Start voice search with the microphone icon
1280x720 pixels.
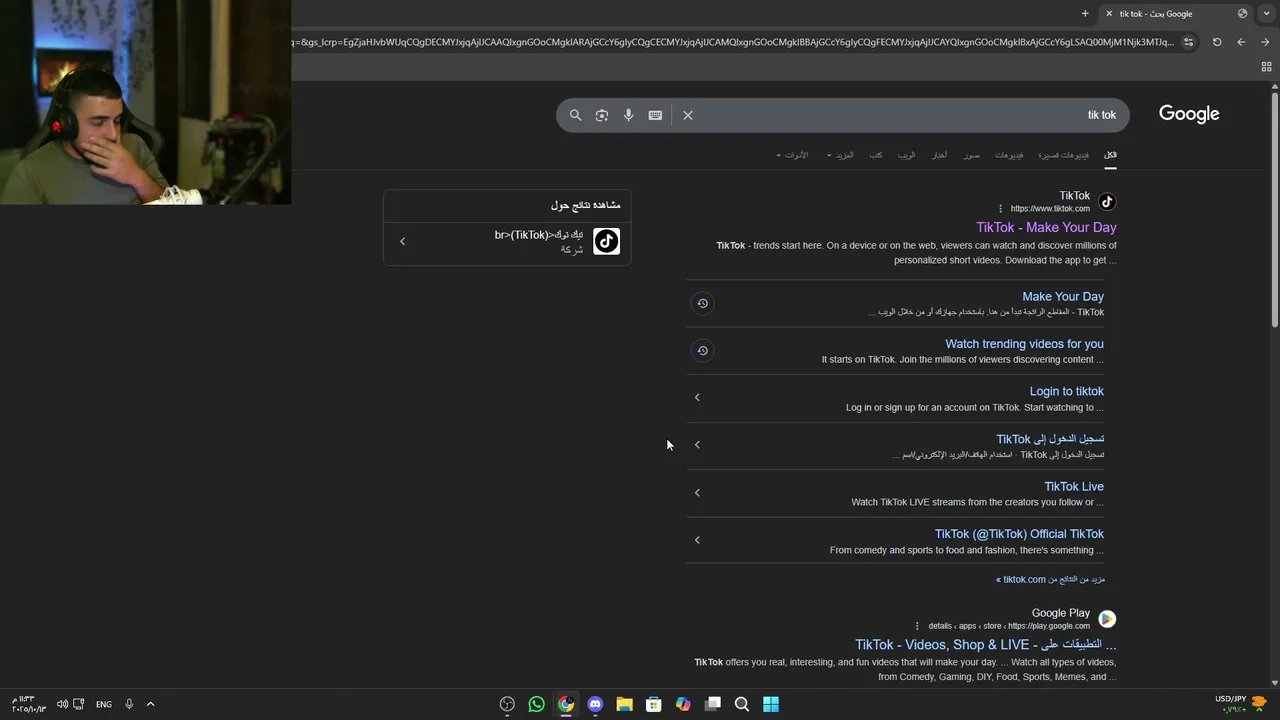(x=628, y=115)
